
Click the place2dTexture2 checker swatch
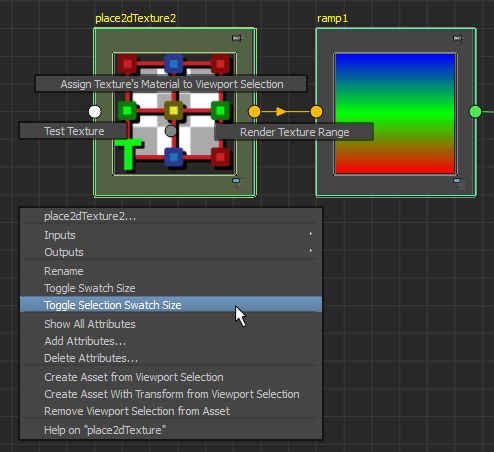coord(175,114)
